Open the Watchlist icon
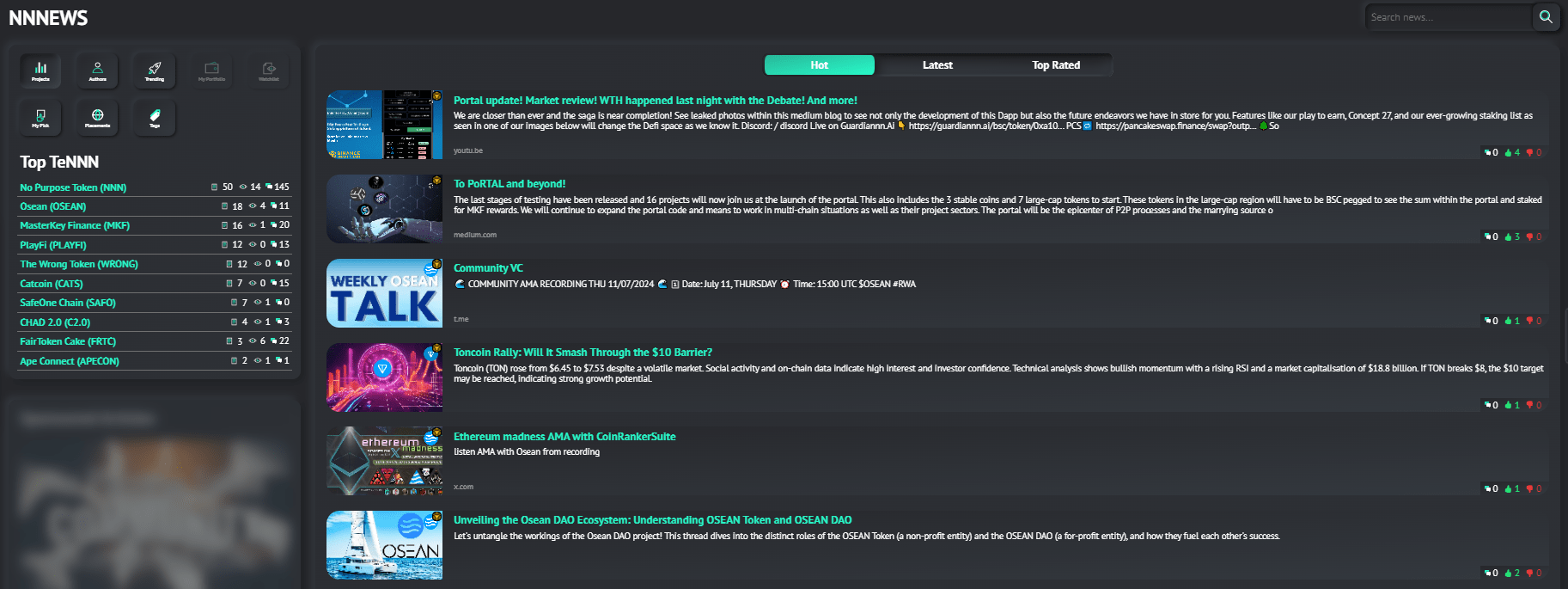The width and height of the screenshot is (1568, 589). tap(269, 70)
